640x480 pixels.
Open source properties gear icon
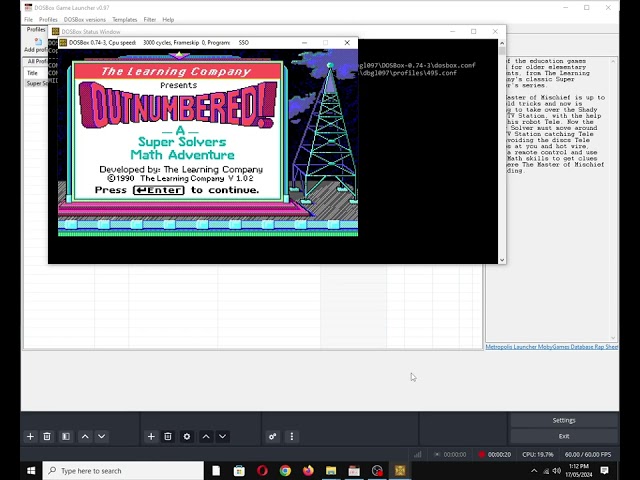point(187,436)
